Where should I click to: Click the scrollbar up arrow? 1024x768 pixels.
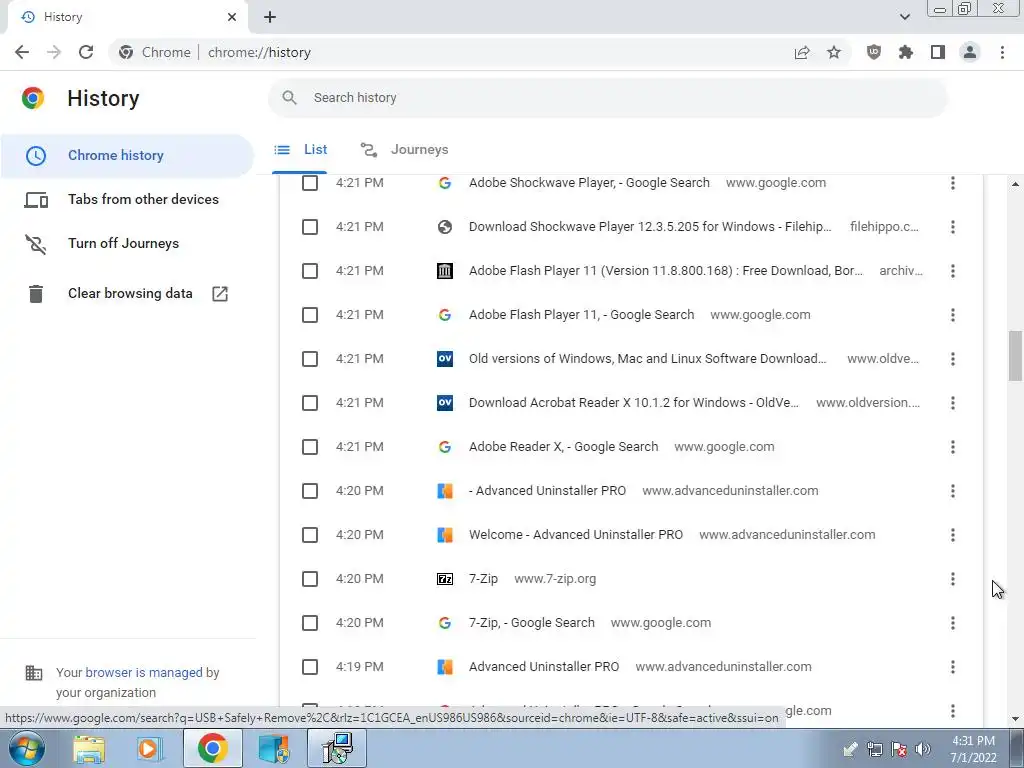[x=1015, y=184]
